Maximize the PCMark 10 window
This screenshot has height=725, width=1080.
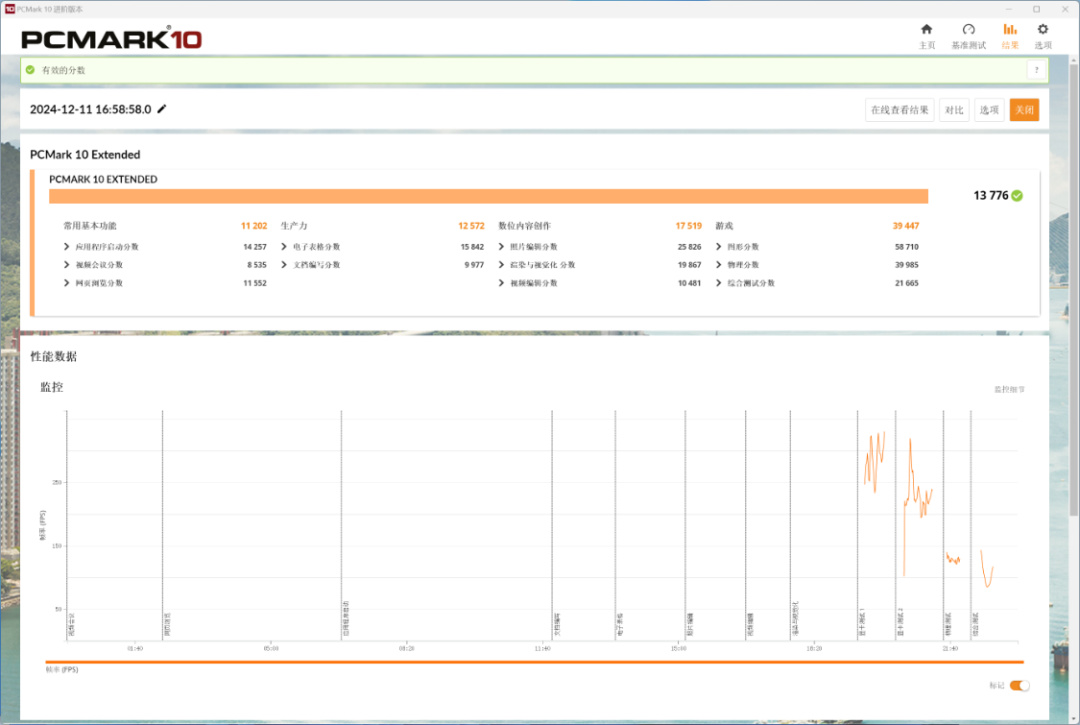(1036, 9)
